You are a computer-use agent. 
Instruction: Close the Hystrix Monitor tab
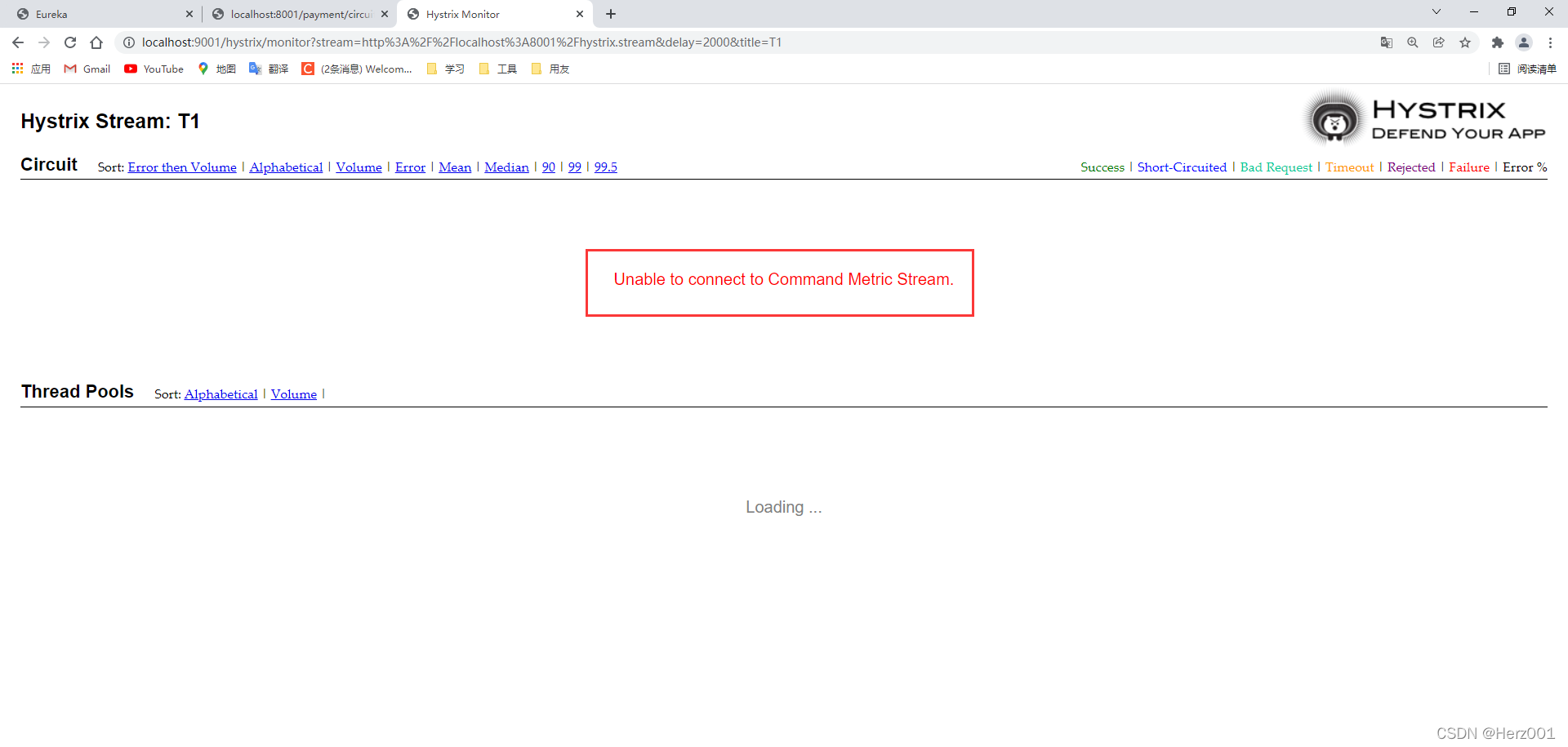pyautogui.click(x=580, y=14)
